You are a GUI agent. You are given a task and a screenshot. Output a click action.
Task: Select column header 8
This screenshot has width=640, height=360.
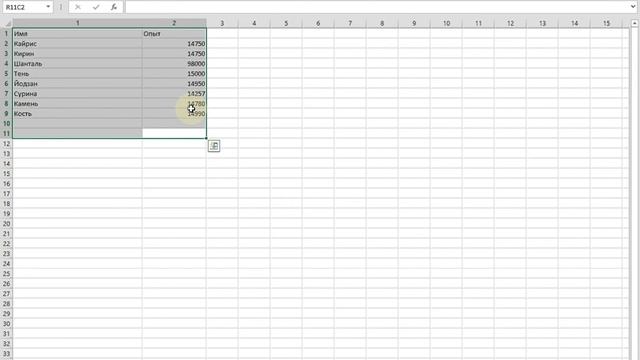[x=382, y=23]
